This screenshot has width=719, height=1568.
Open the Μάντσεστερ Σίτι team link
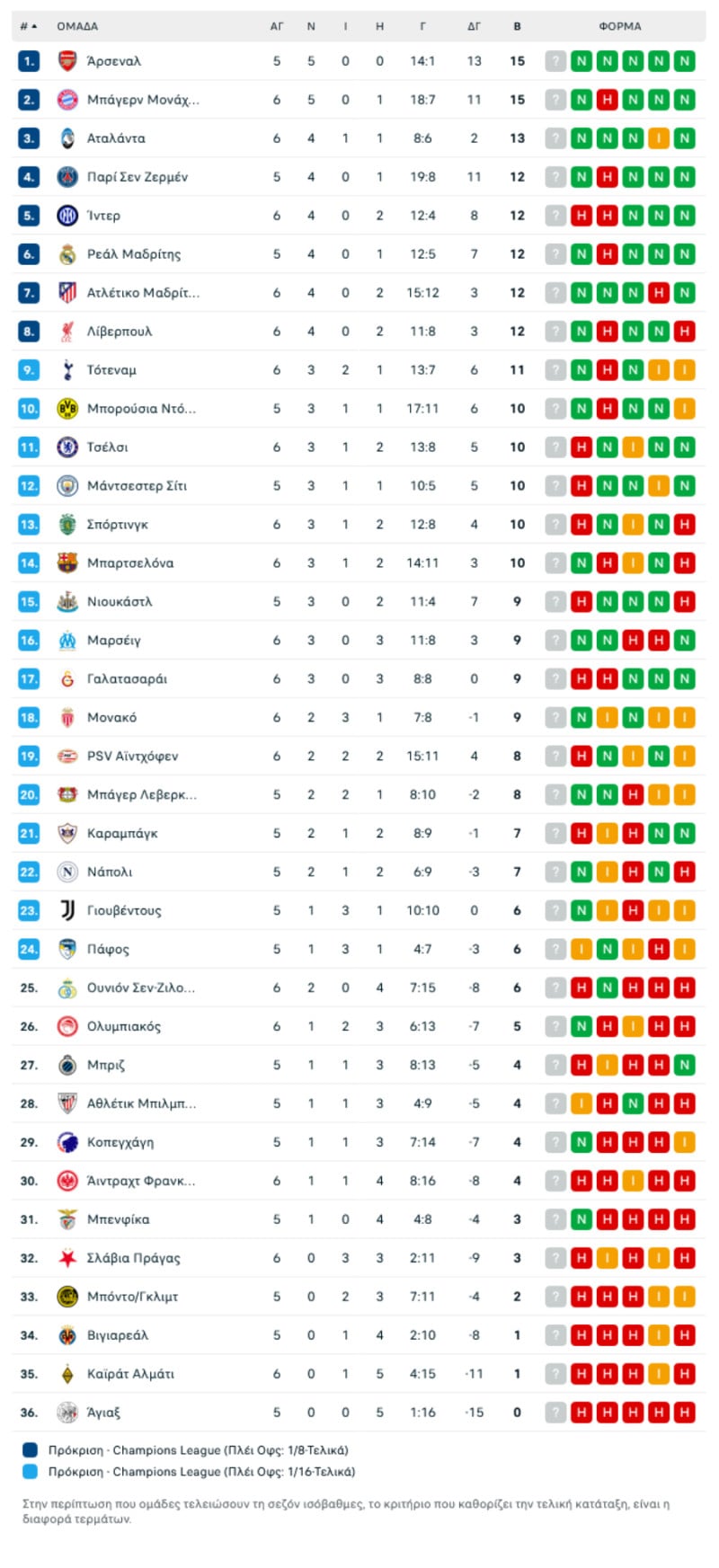tap(137, 486)
